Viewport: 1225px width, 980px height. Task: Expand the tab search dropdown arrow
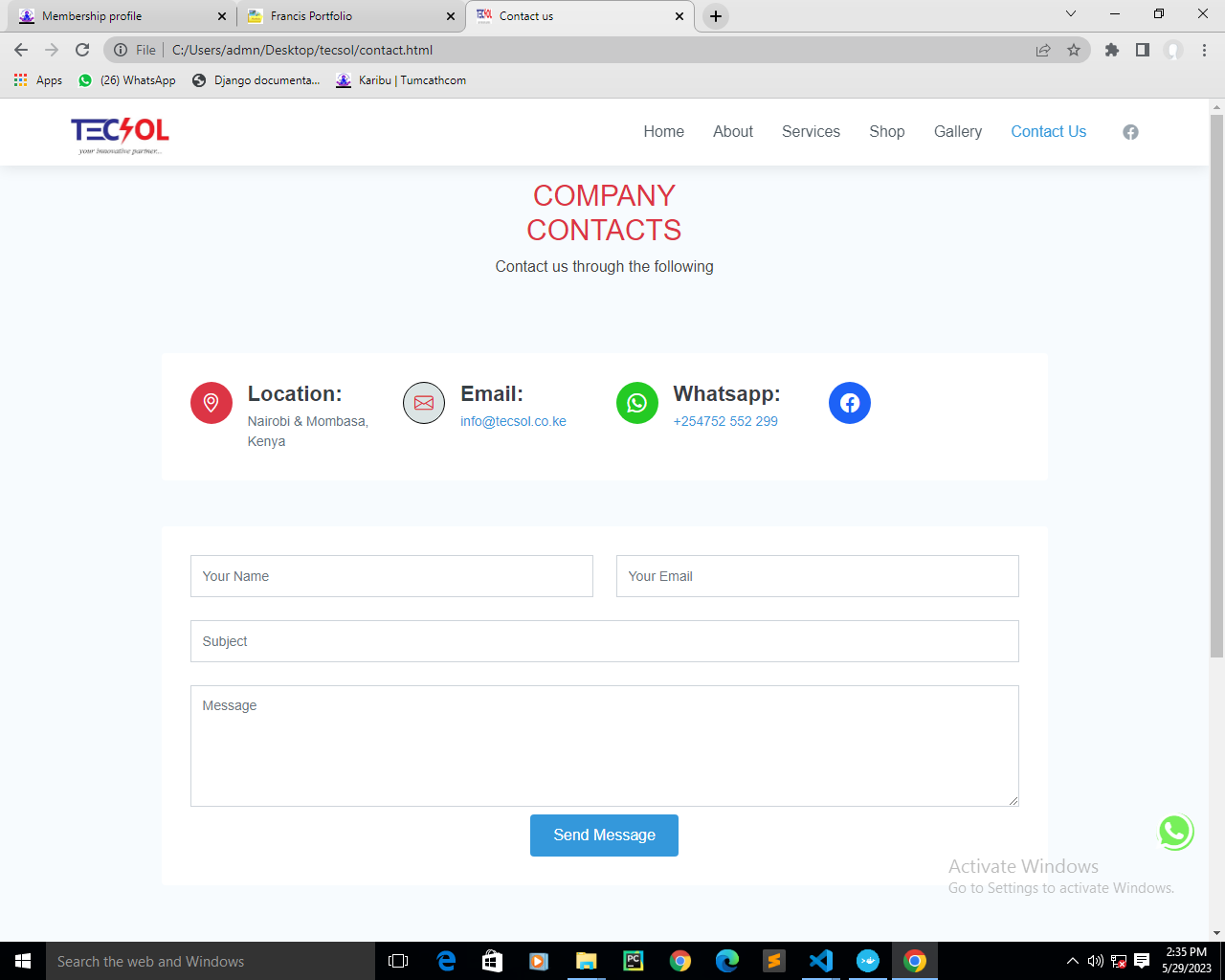(x=1071, y=14)
